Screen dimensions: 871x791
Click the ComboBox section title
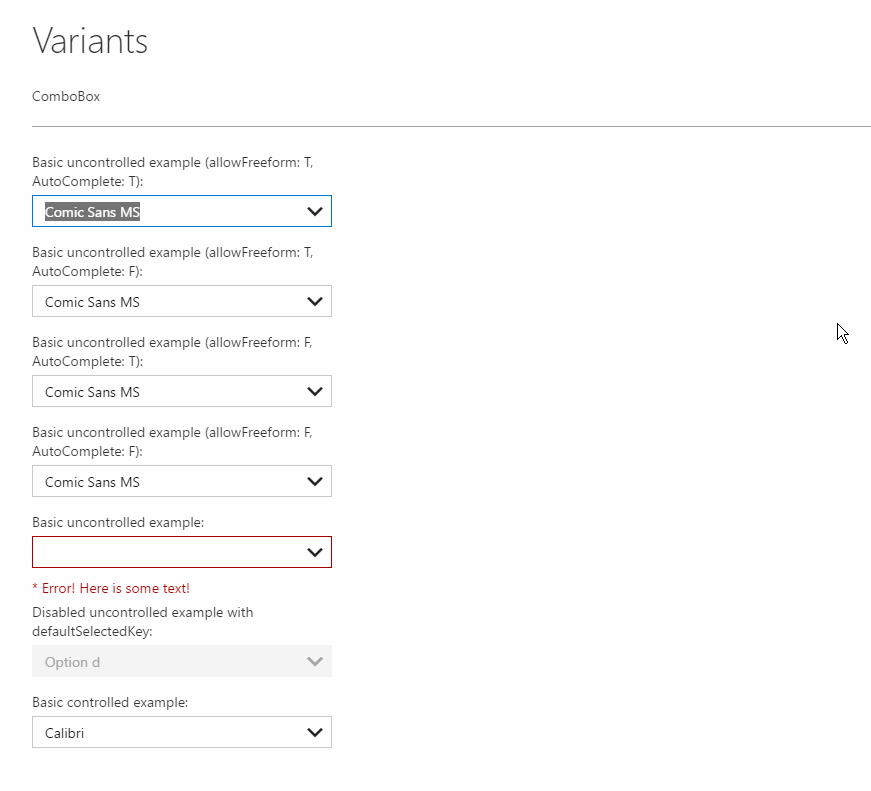[66, 97]
